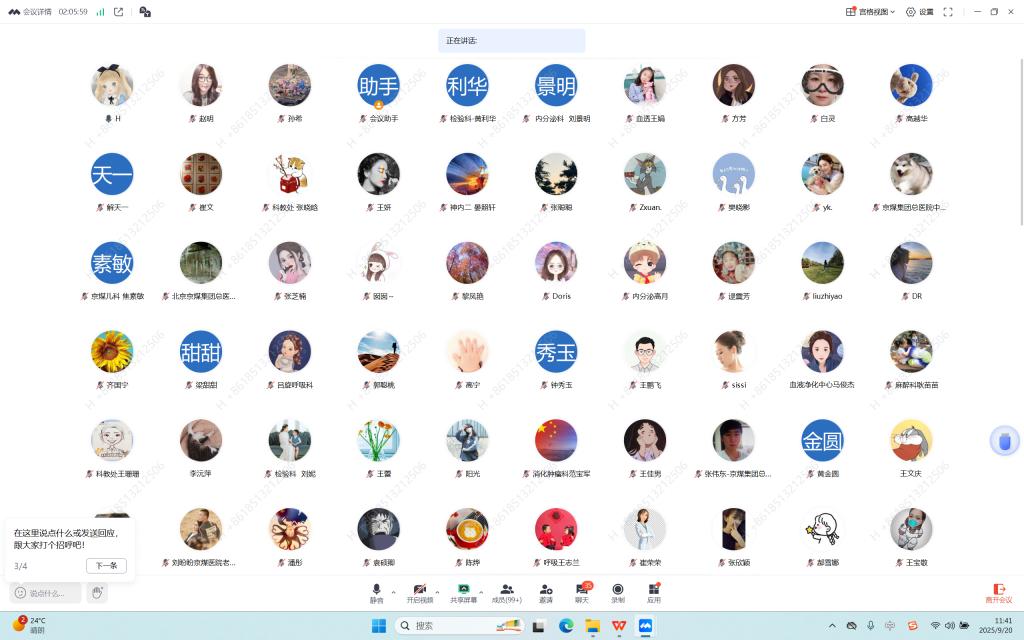Open the 聊天 chat panel
1024x640 pixels.
(x=582, y=592)
